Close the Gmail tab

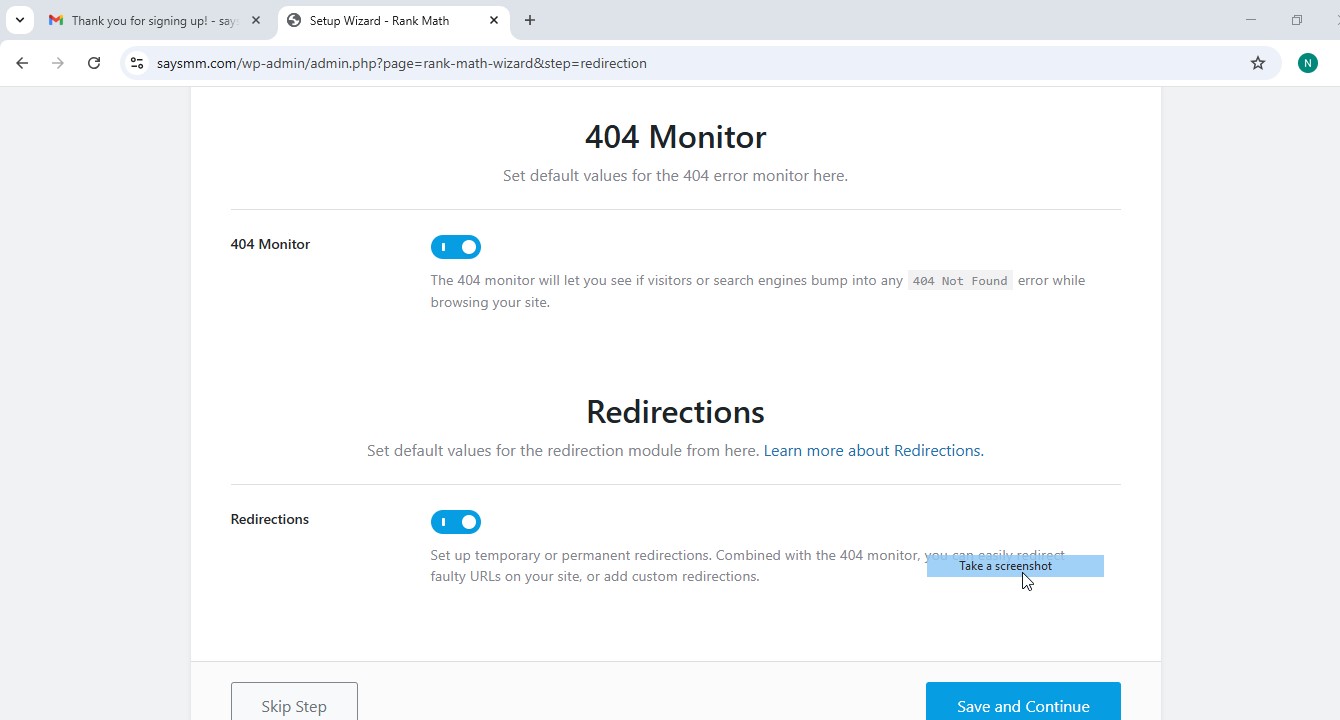pos(256,20)
